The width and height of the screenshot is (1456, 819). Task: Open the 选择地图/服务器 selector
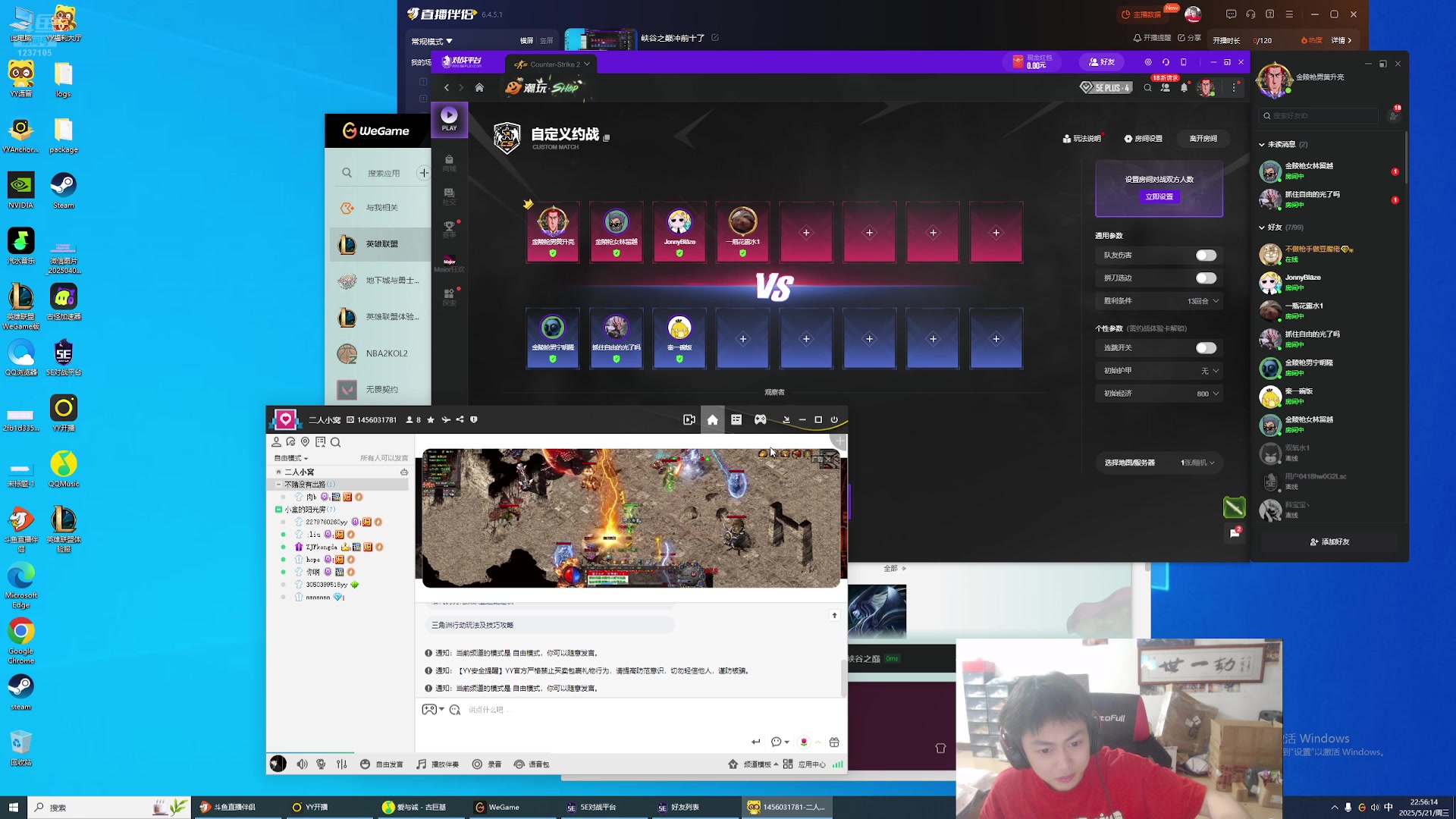click(1159, 463)
